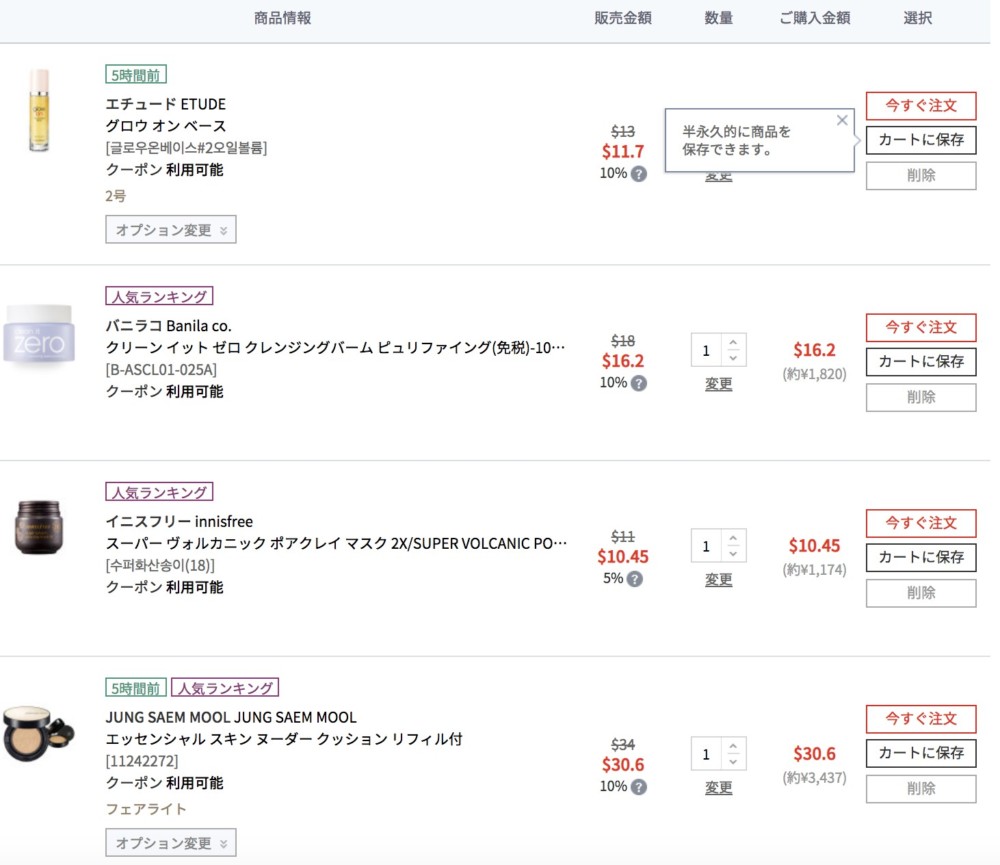Increase quantity of Banila co. item

tap(733, 343)
